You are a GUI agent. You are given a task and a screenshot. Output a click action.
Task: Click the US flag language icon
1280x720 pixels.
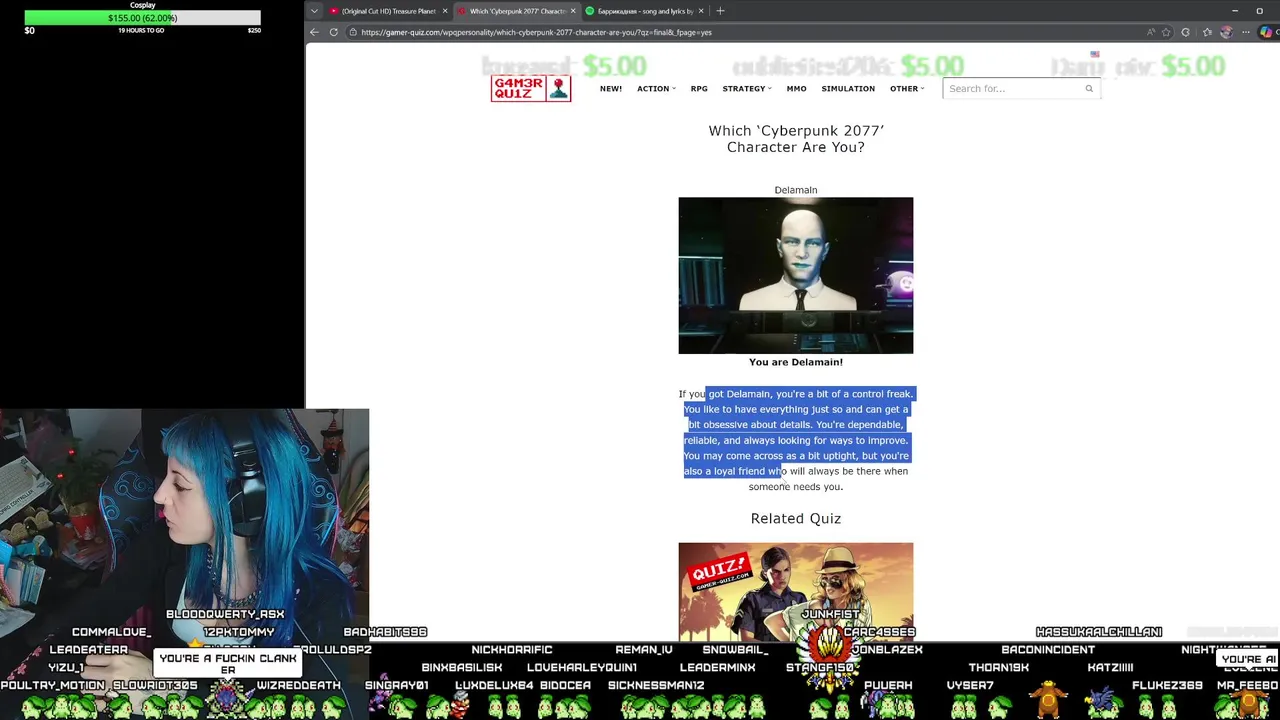tap(1095, 54)
